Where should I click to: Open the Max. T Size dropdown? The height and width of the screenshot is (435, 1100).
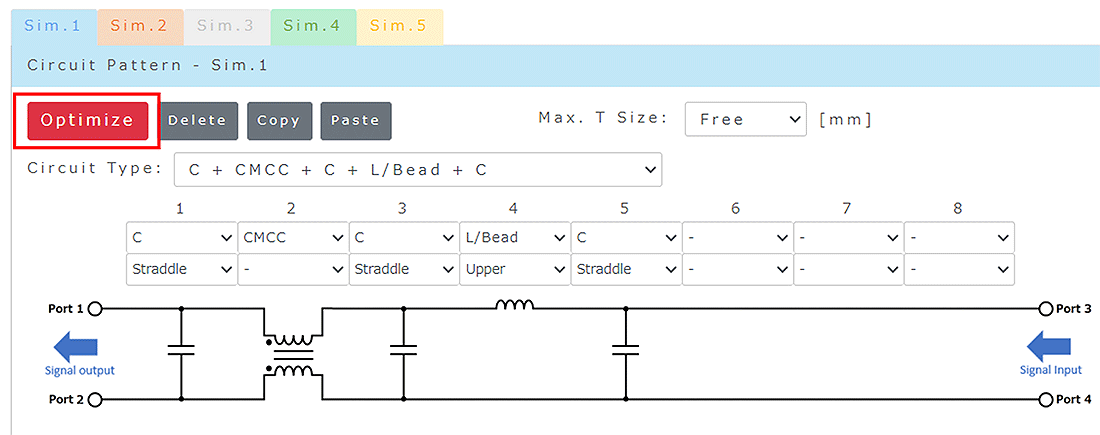pos(745,119)
